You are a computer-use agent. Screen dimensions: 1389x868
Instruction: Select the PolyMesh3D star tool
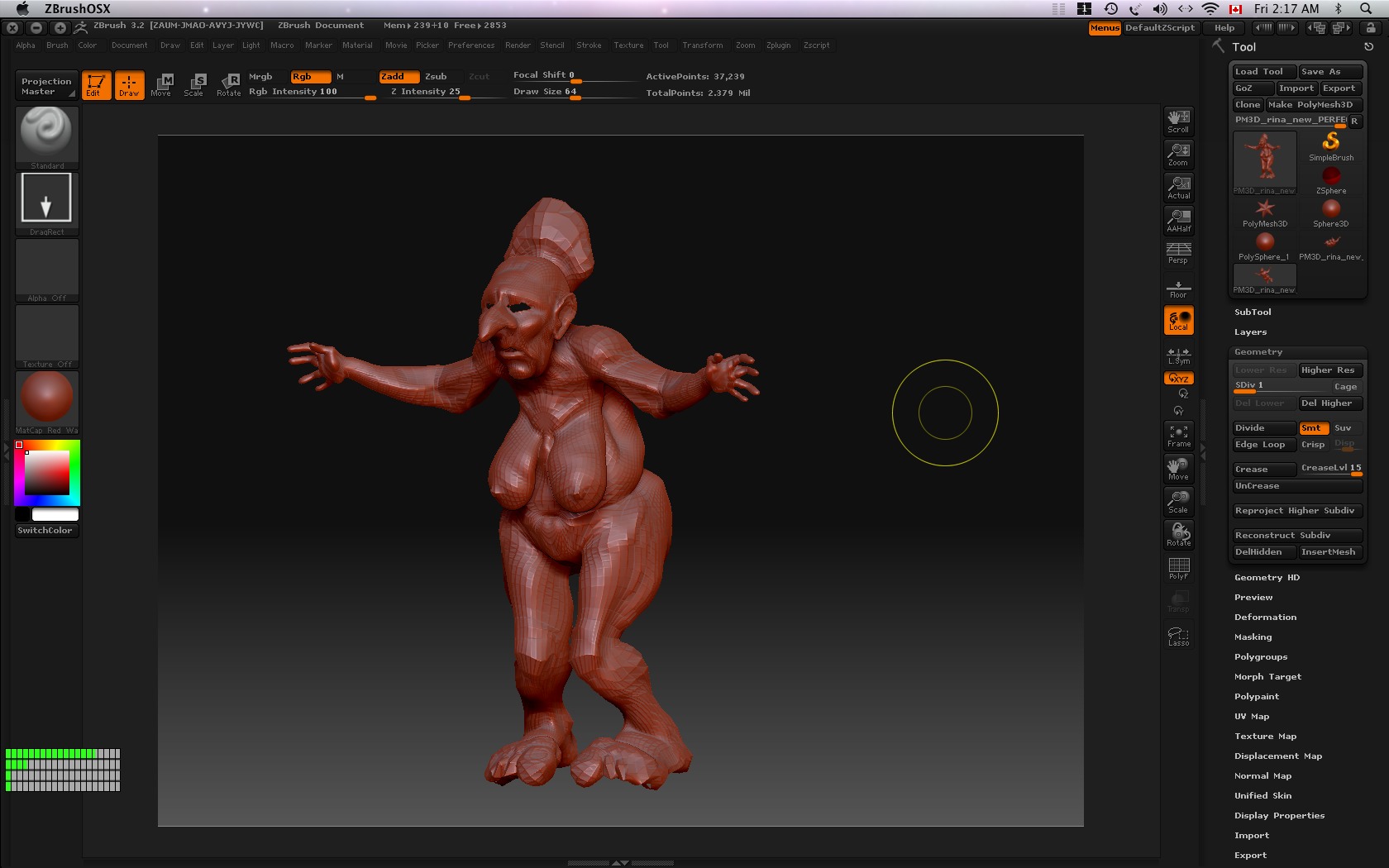1265,212
